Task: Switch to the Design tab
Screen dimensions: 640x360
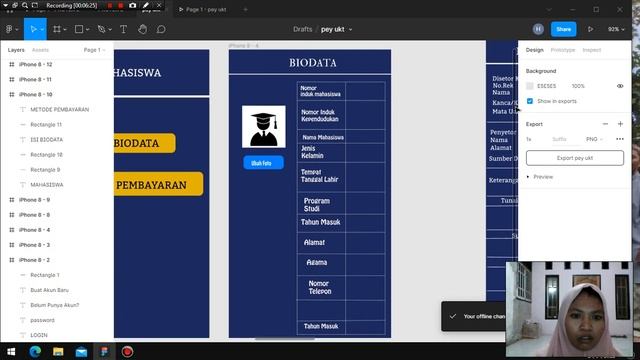Action: pyautogui.click(x=534, y=50)
